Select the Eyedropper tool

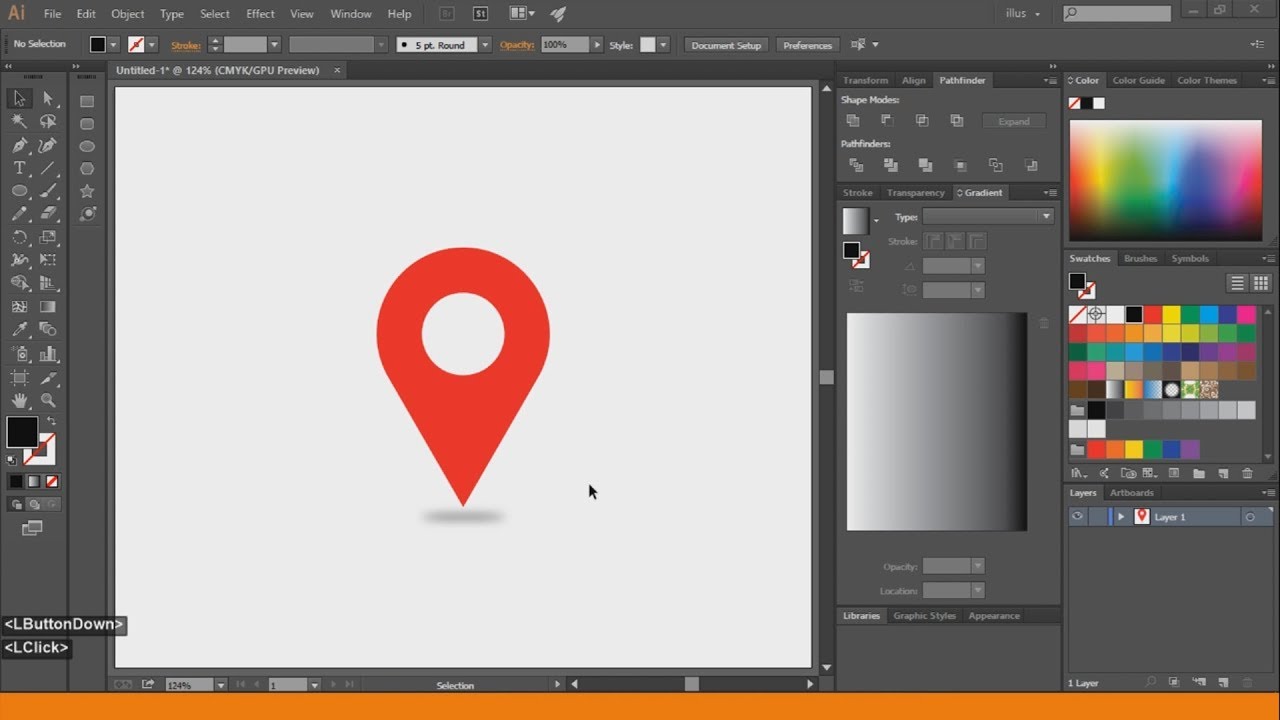[19, 329]
